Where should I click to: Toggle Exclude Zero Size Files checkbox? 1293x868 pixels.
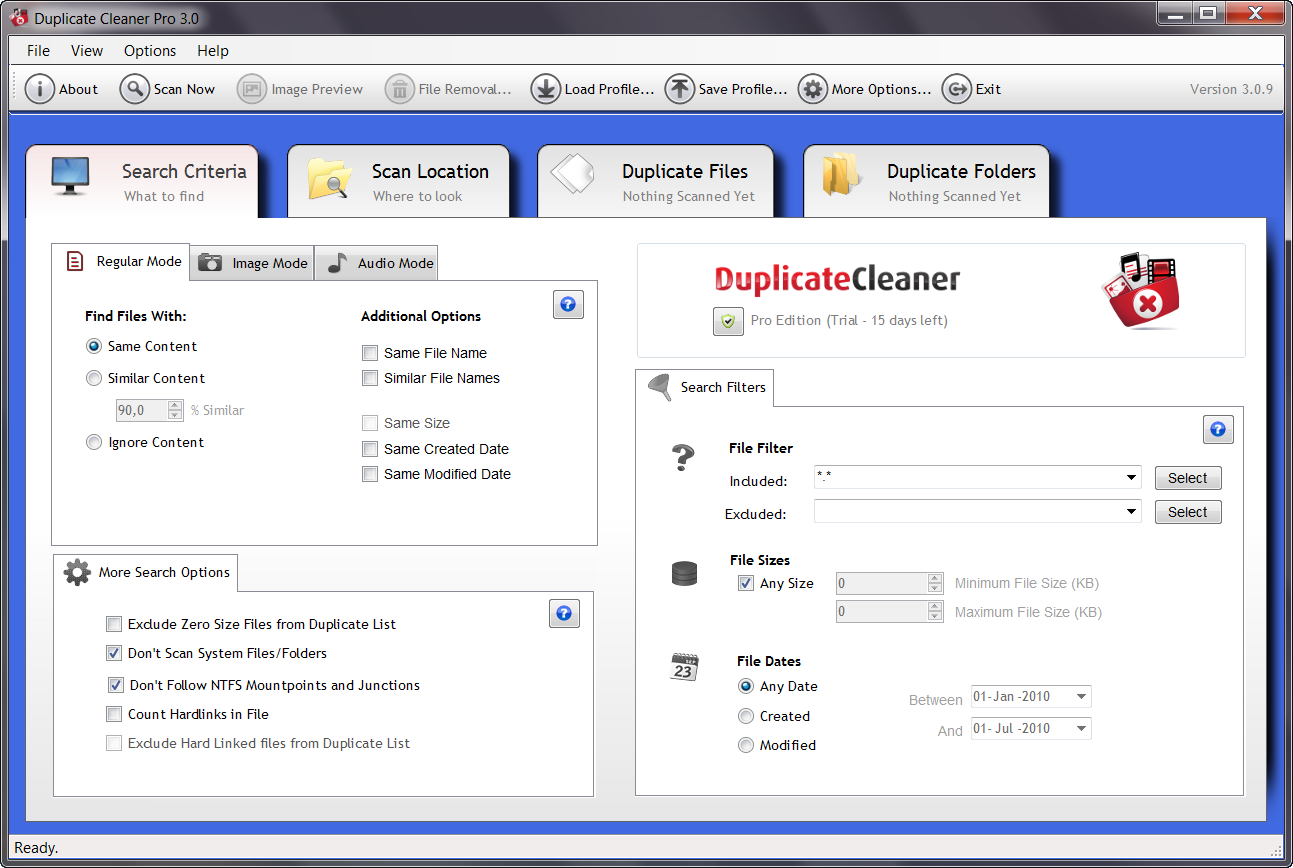pyautogui.click(x=114, y=624)
